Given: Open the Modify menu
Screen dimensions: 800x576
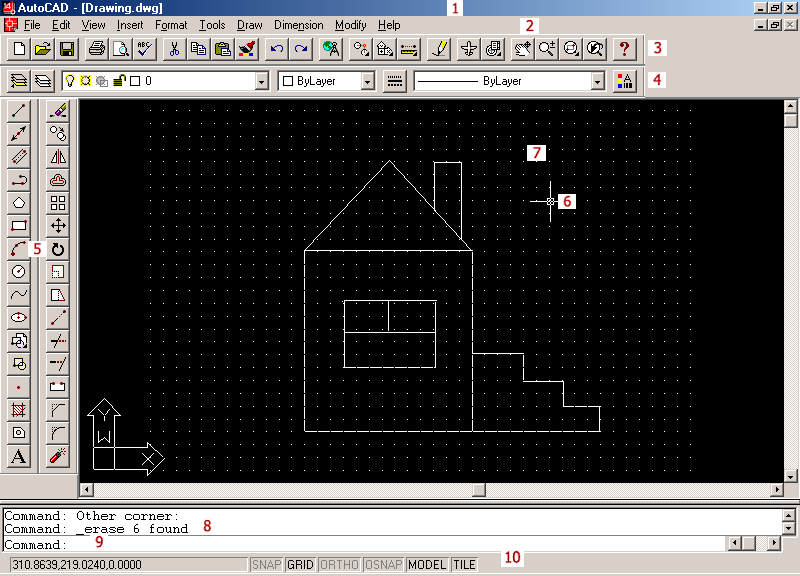Looking at the screenshot, I should [351, 25].
